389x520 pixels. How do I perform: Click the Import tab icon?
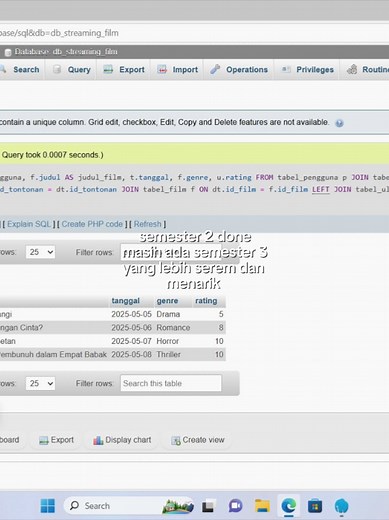point(162,70)
